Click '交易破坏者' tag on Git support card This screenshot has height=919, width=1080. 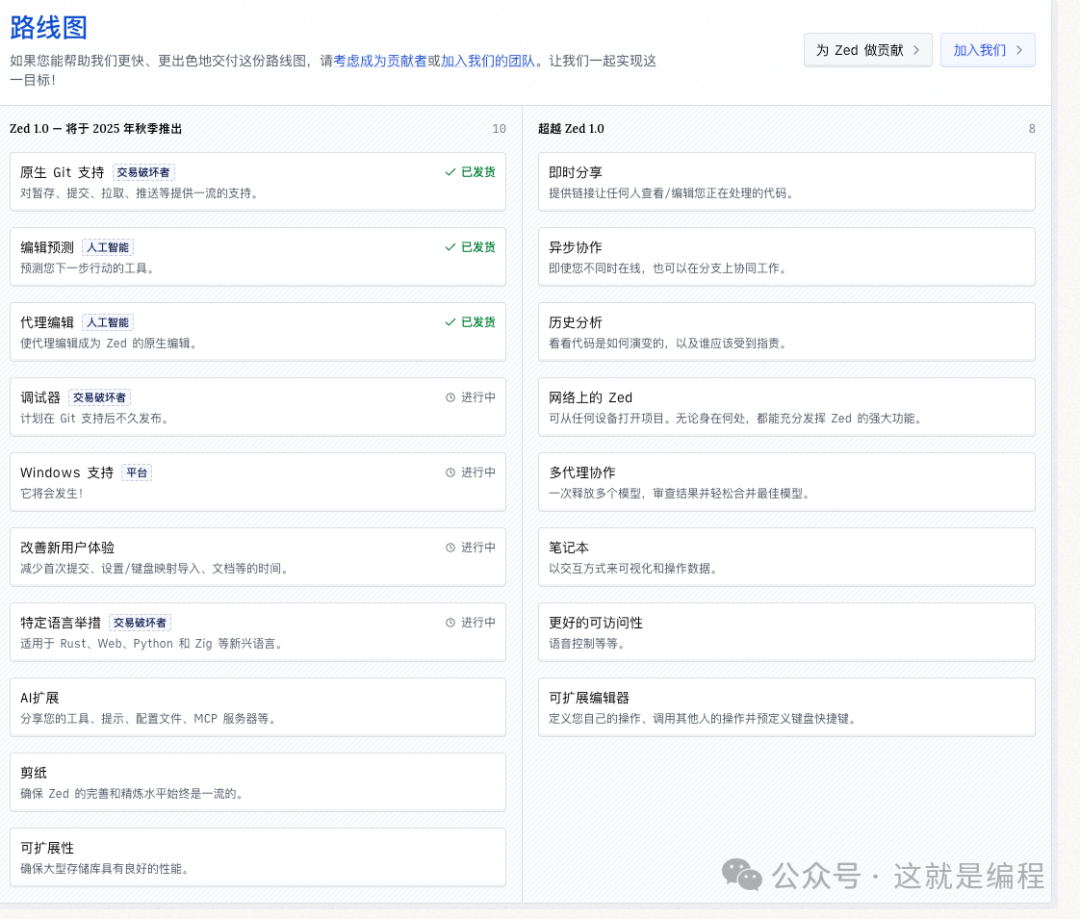[143, 172]
